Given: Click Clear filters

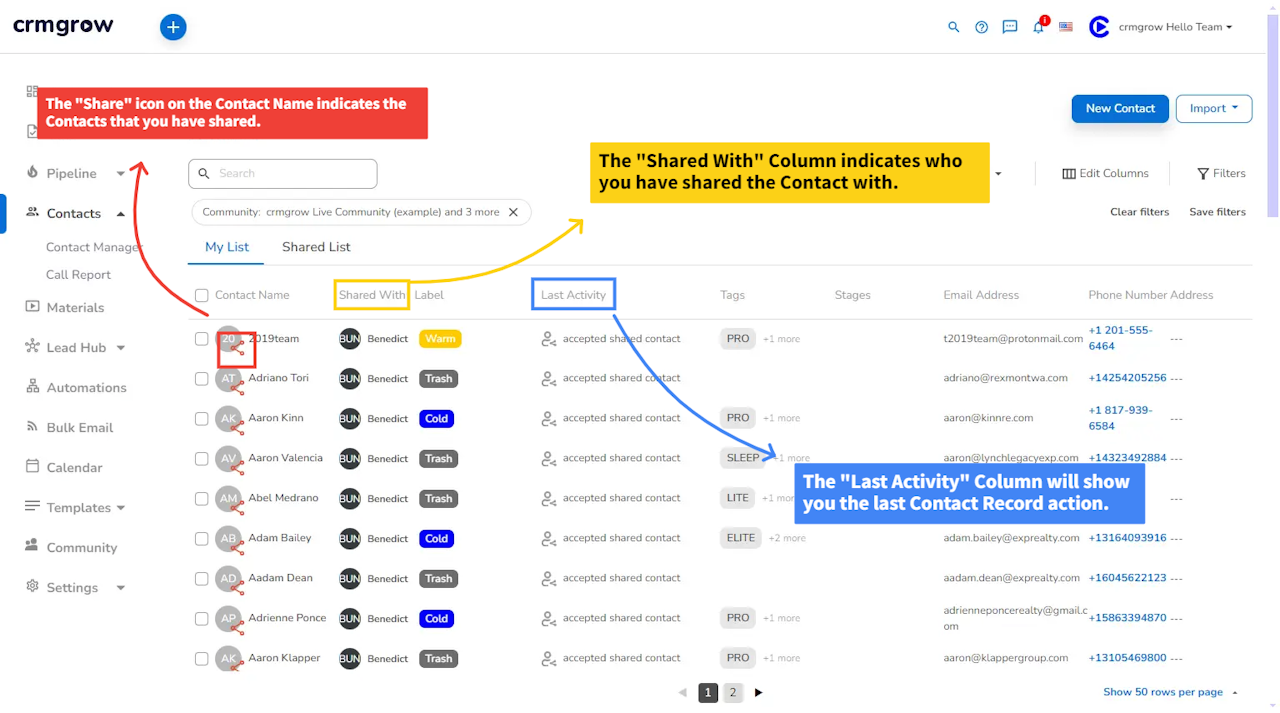Looking at the screenshot, I should pos(1139,212).
